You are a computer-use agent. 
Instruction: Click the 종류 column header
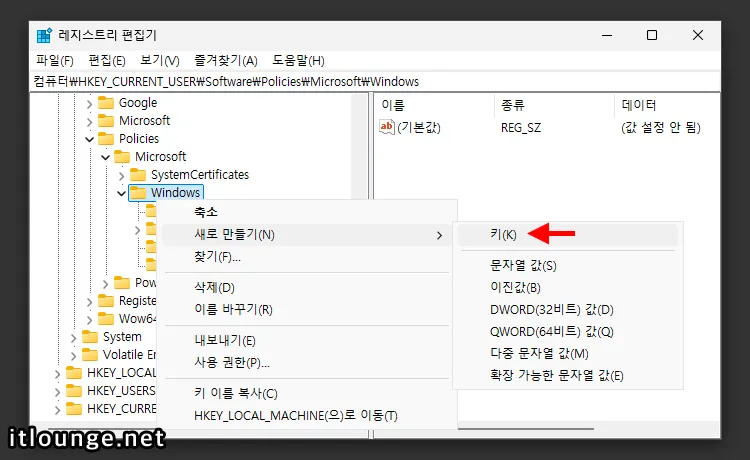[x=554, y=105]
